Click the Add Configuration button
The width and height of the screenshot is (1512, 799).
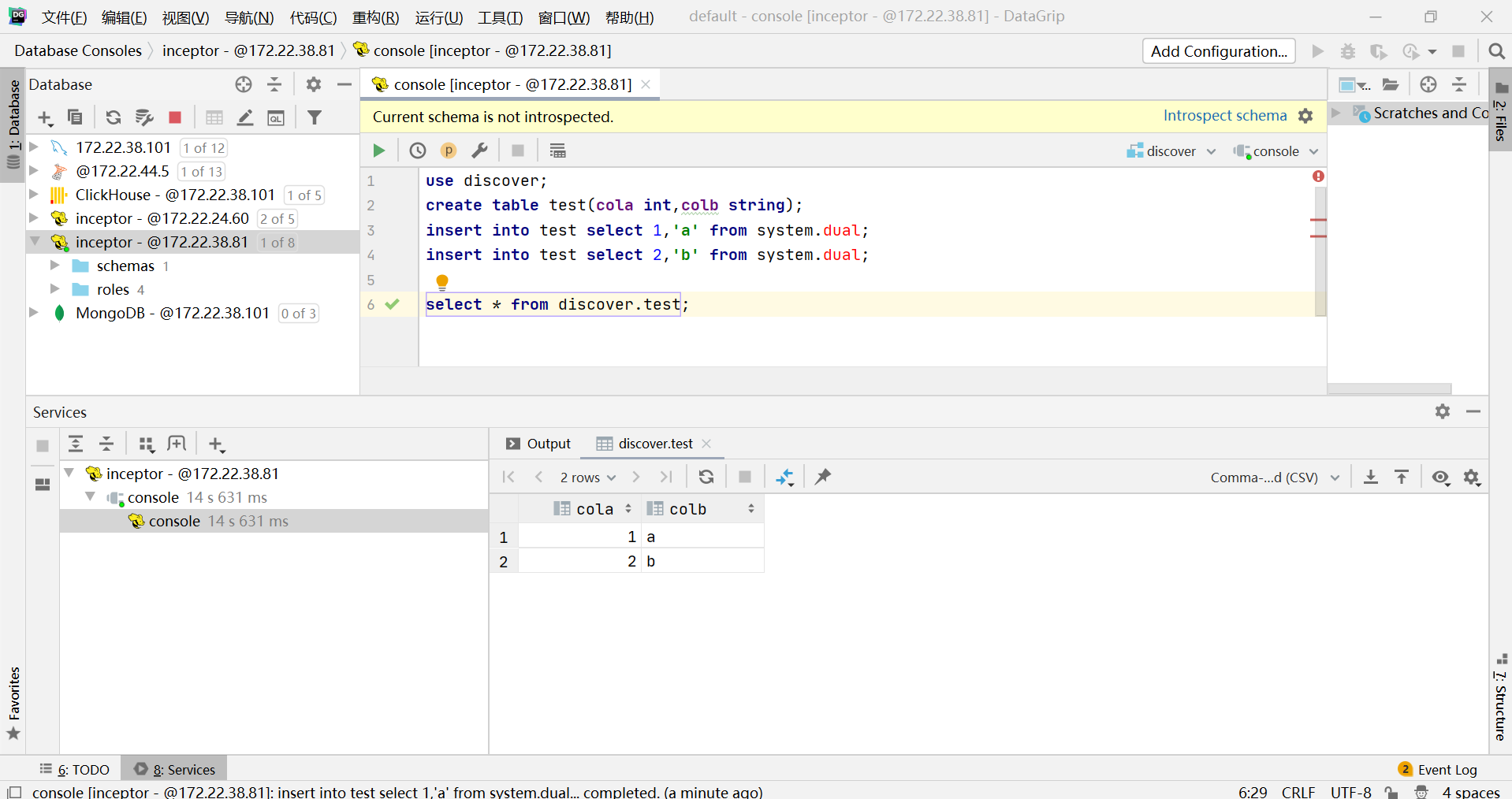[x=1218, y=51]
